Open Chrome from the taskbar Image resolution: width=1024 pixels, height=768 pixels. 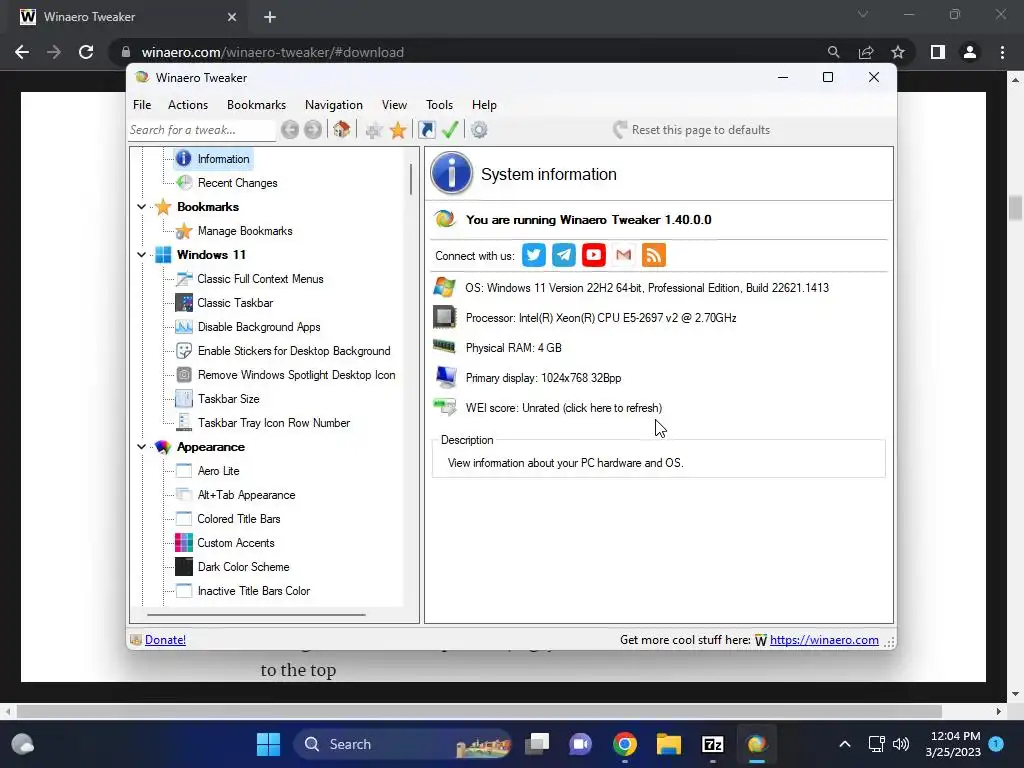(x=625, y=744)
